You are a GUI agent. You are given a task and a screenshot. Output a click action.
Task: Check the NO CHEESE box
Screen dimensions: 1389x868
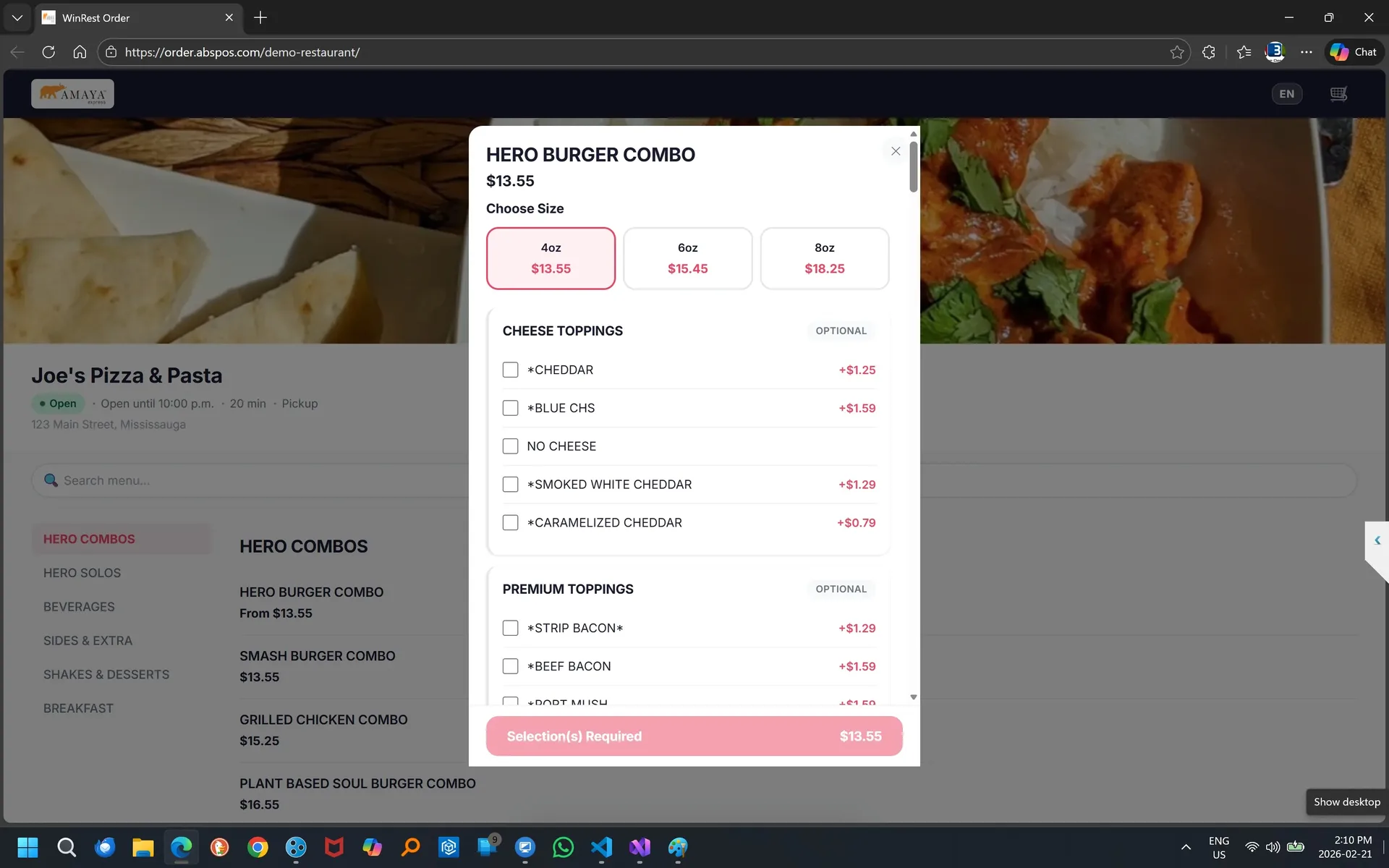click(510, 446)
